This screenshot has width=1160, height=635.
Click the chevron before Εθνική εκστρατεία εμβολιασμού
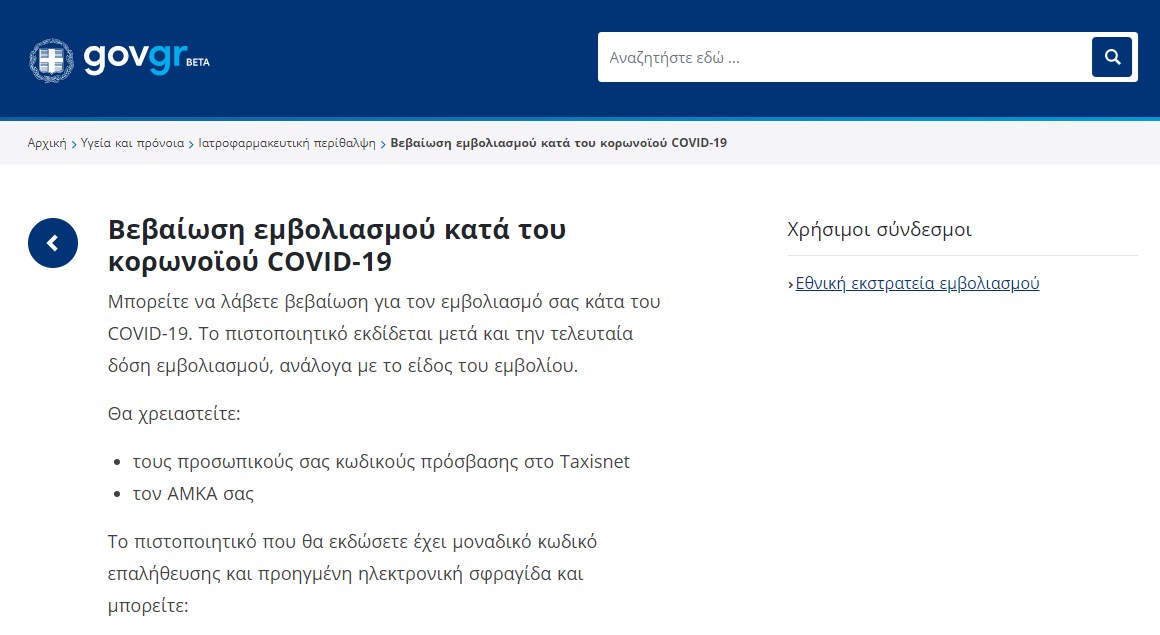pos(791,283)
